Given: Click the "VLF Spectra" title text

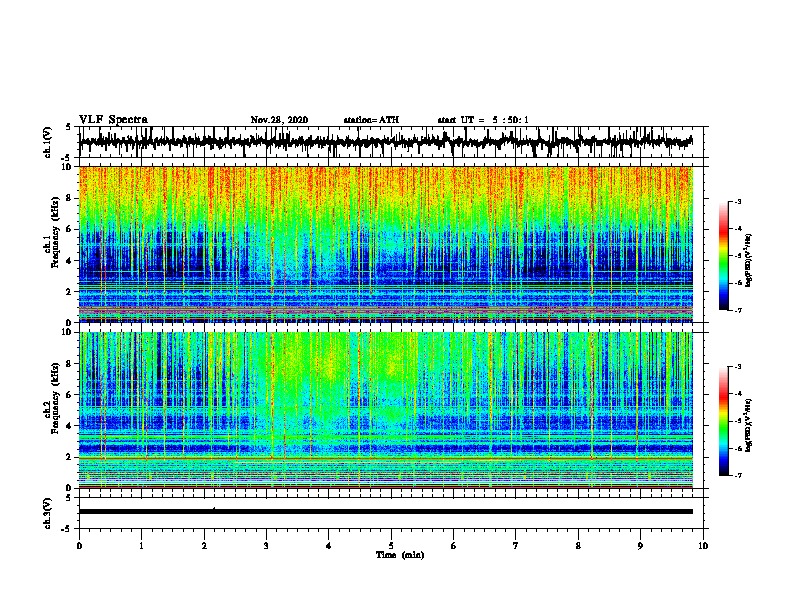Looking at the screenshot, I should coord(113,120).
